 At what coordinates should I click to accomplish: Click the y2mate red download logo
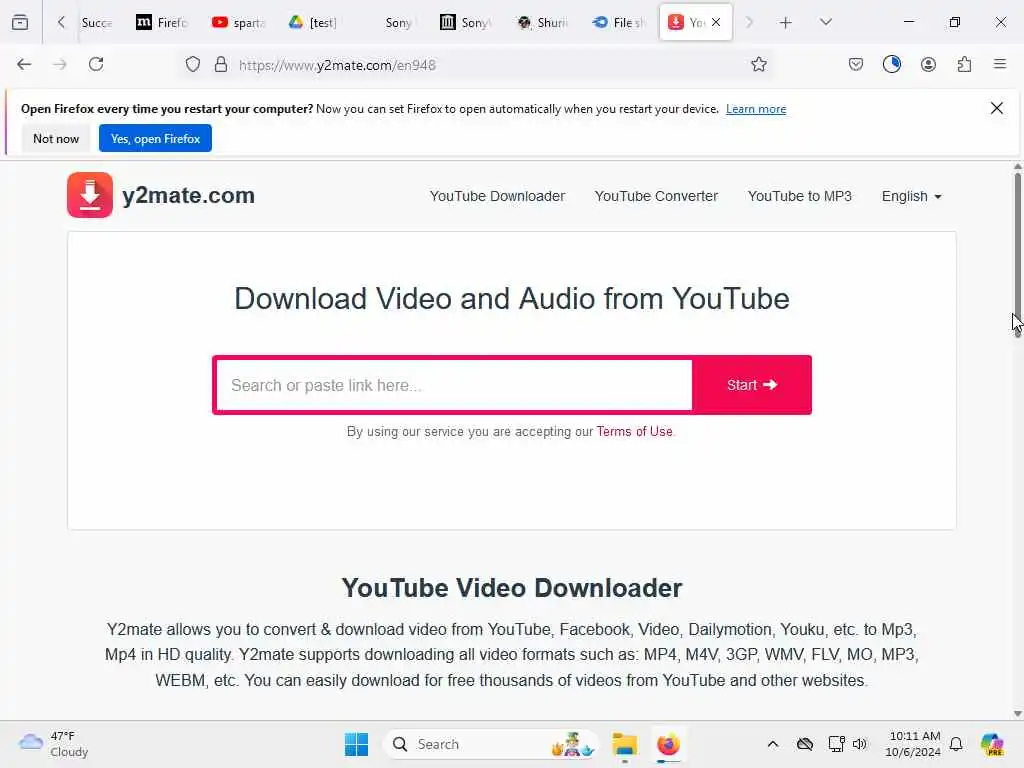[90, 195]
